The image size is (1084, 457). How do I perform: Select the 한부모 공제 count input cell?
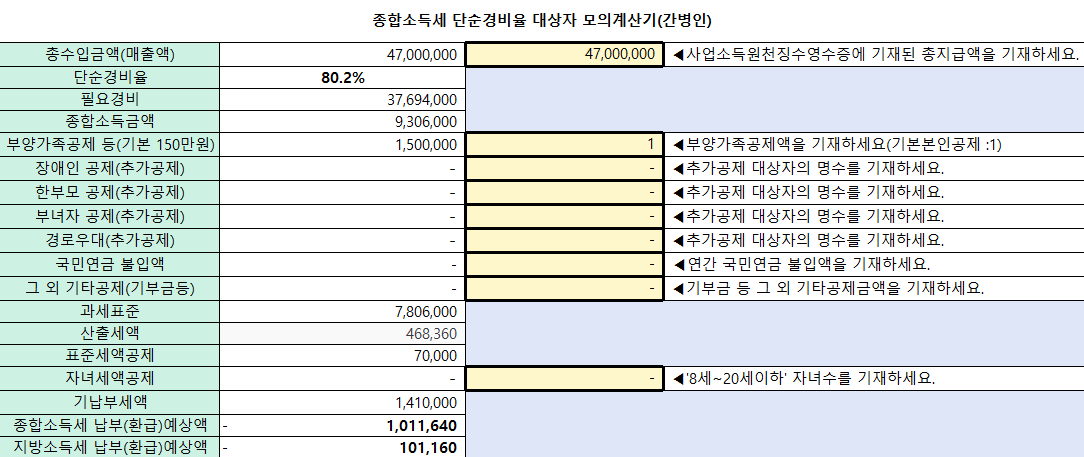(564, 193)
